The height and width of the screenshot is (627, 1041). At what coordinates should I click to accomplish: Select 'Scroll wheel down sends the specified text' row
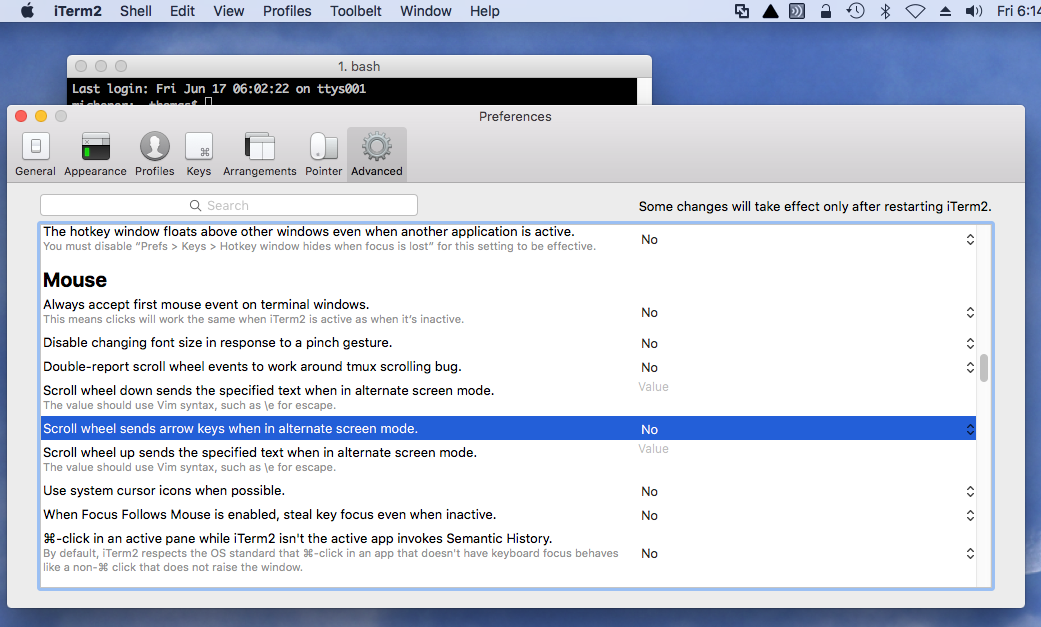point(509,397)
